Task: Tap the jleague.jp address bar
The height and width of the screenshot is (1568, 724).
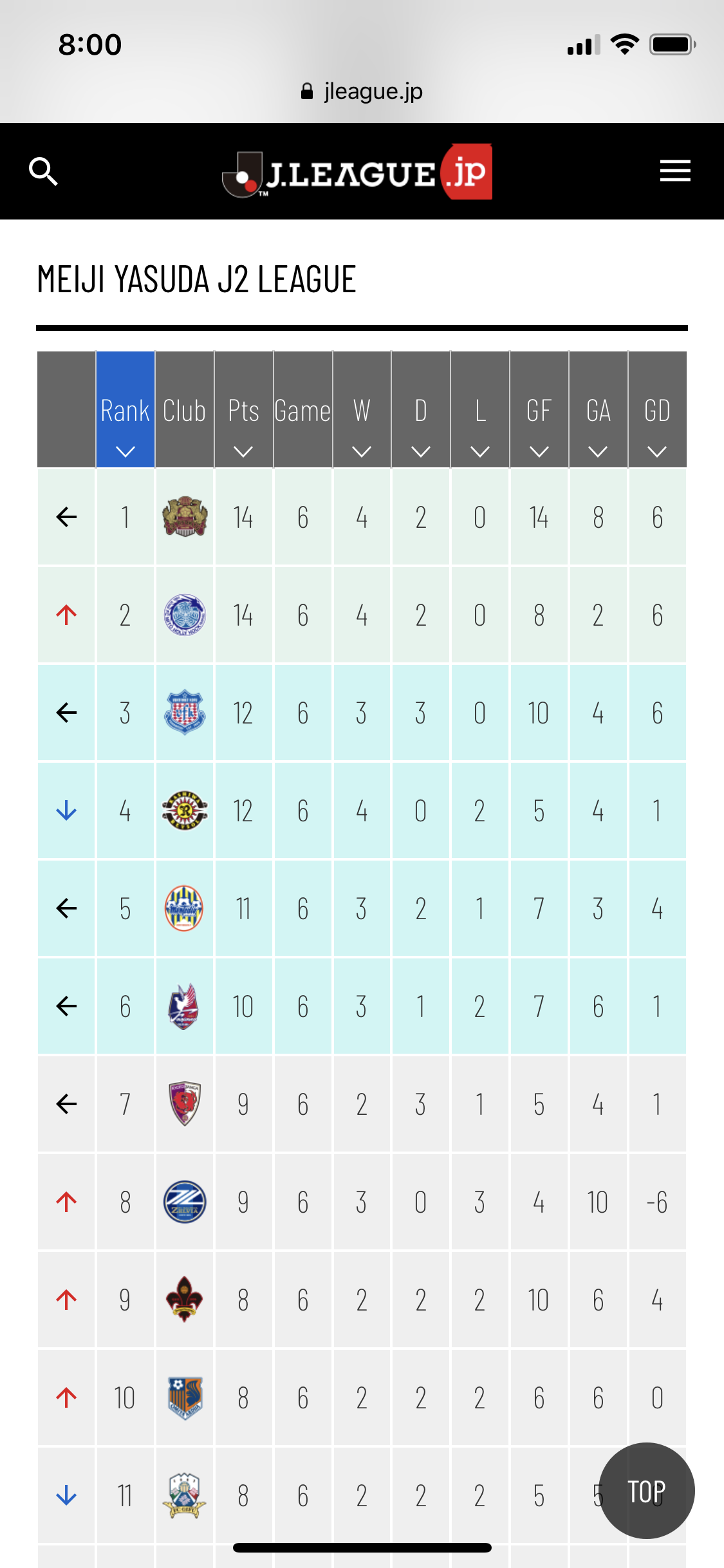Action: click(x=362, y=91)
